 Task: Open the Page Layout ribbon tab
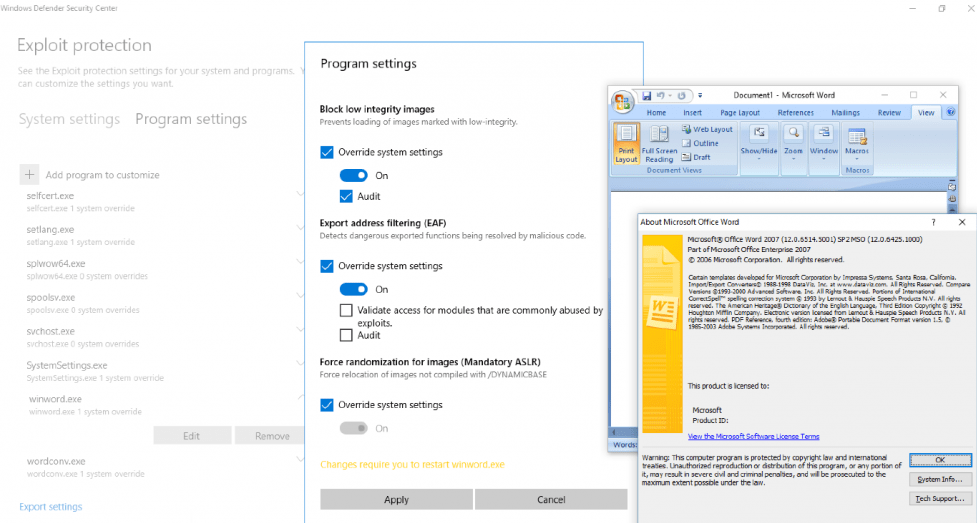[740, 113]
